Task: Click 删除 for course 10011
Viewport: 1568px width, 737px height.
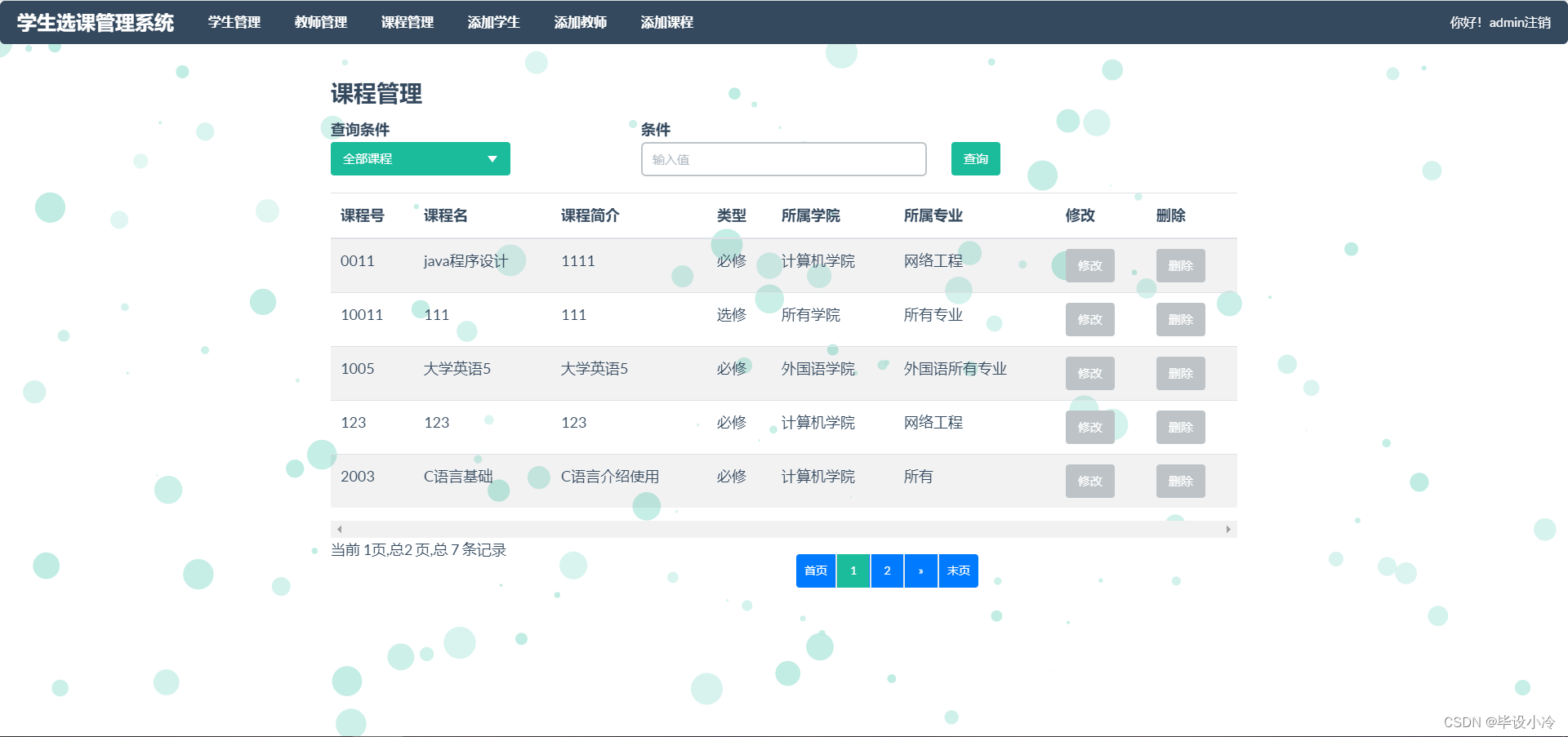Action: click(1180, 319)
